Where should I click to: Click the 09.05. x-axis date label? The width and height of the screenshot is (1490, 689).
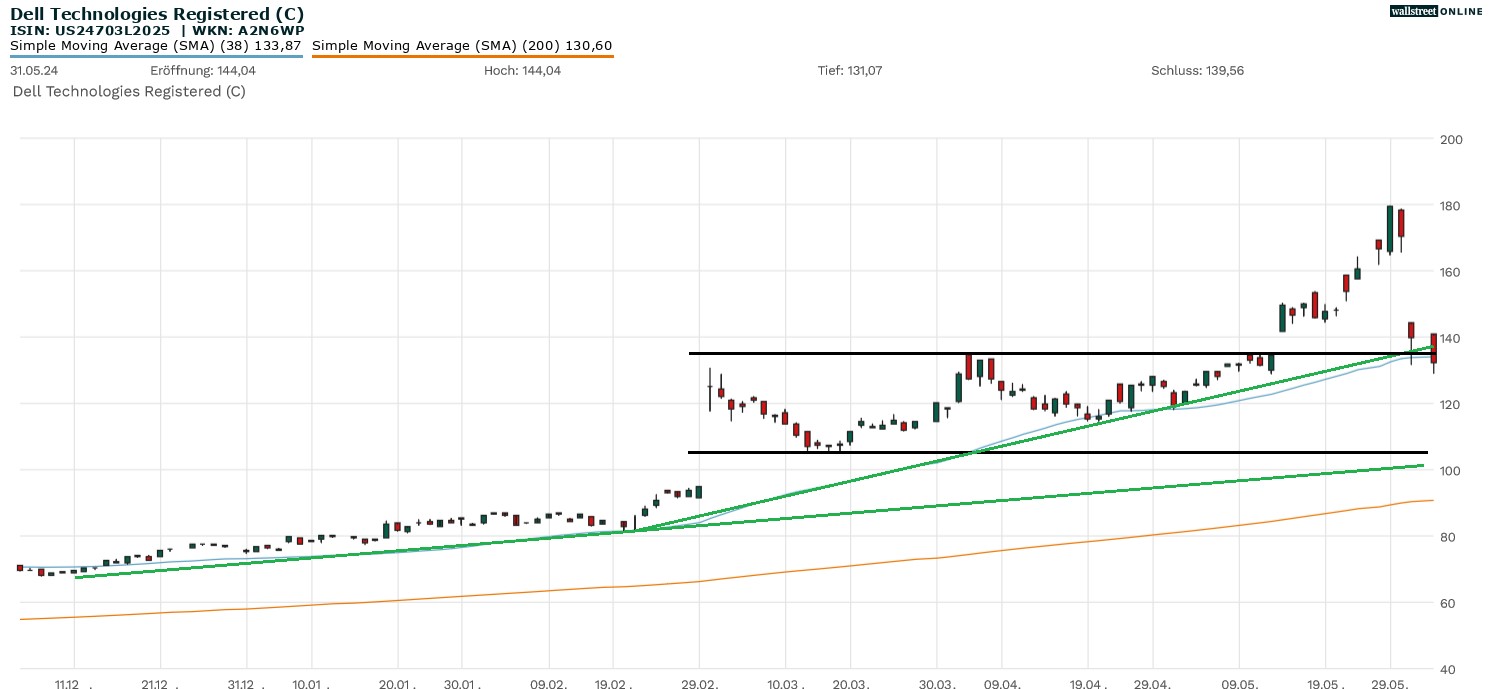coord(1239,685)
